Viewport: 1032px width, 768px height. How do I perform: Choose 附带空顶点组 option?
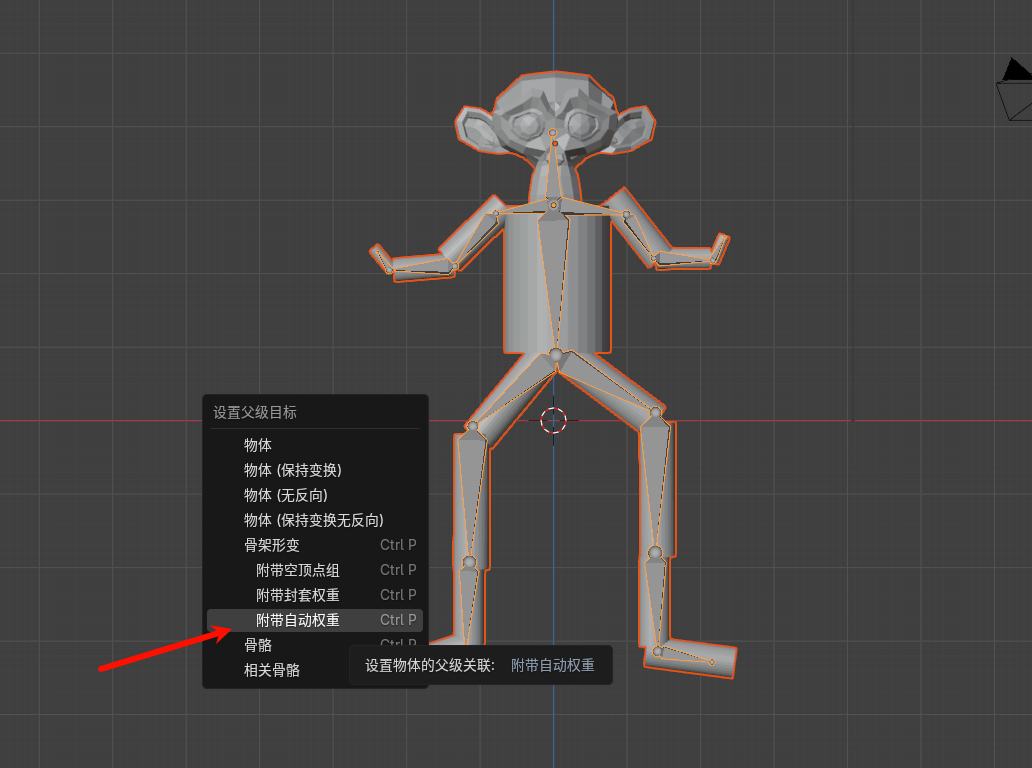pyautogui.click(x=297, y=570)
